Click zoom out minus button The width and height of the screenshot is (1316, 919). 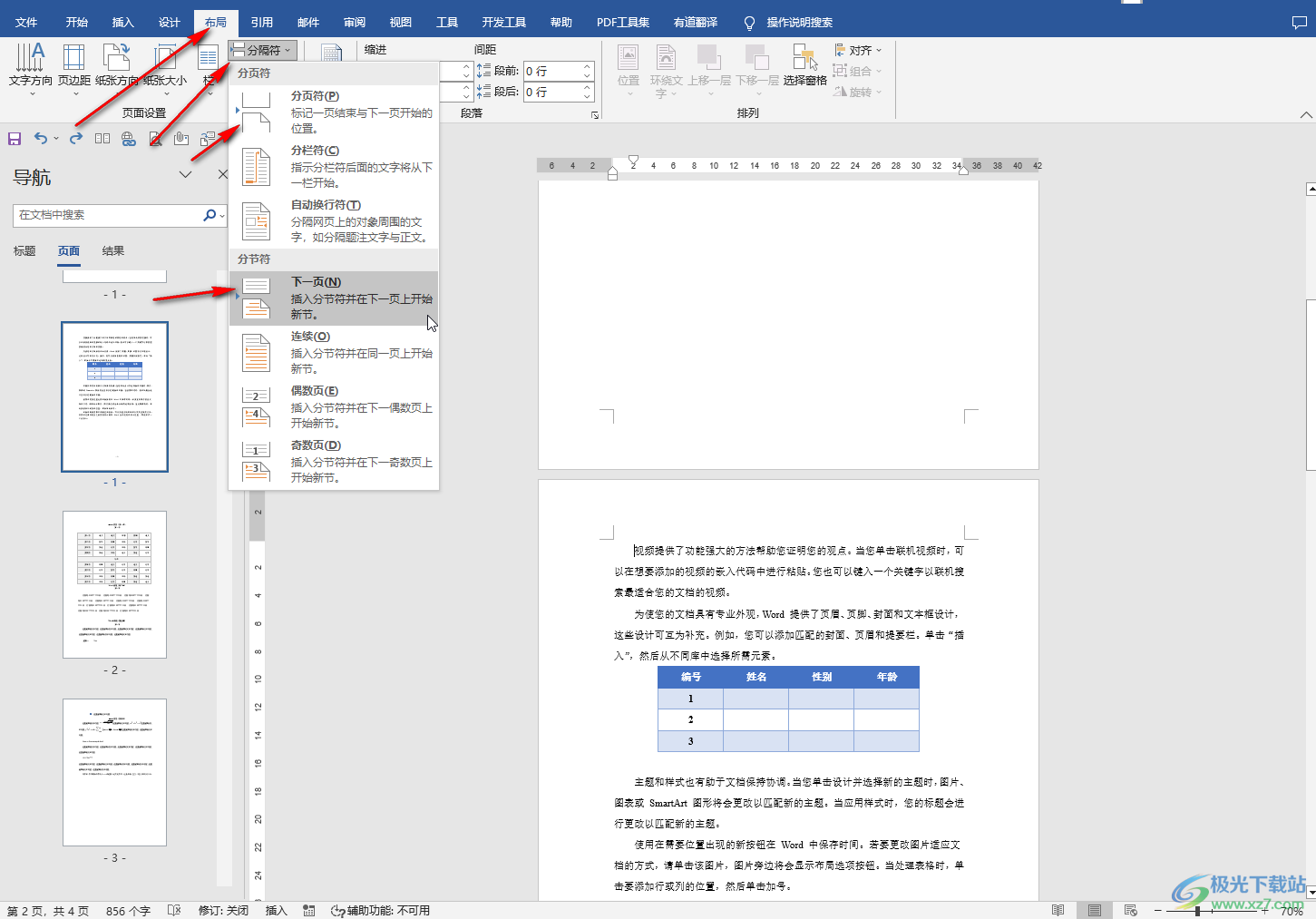click(x=1158, y=910)
